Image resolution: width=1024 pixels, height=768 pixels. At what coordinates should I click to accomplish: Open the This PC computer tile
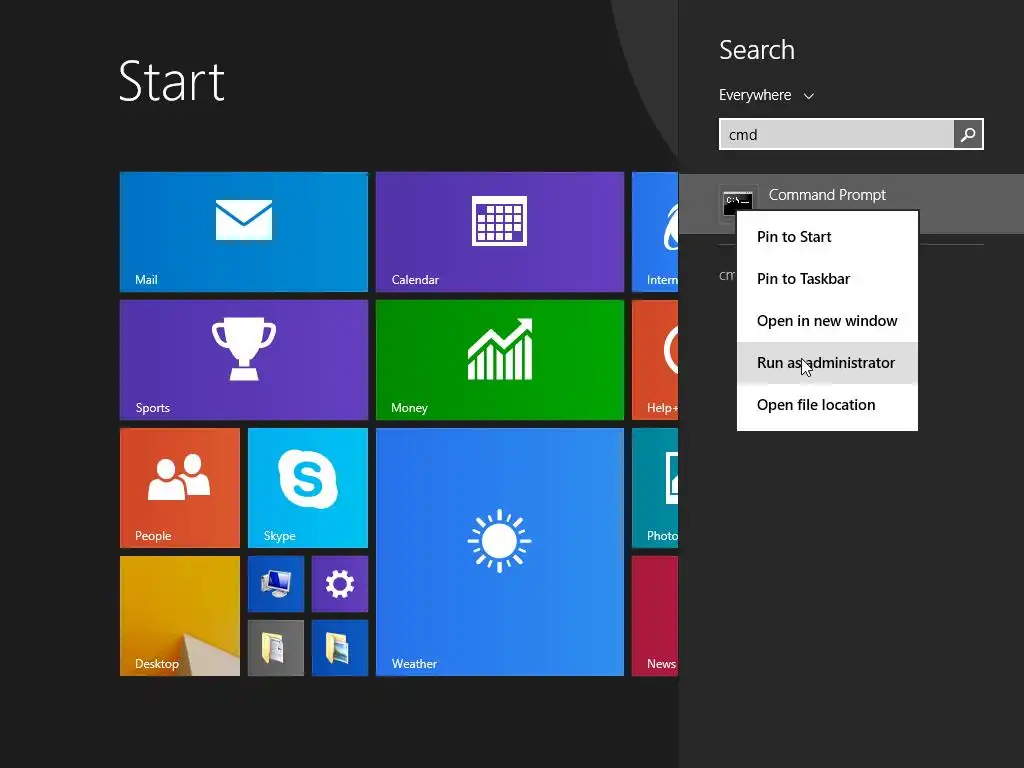pyautogui.click(x=276, y=584)
